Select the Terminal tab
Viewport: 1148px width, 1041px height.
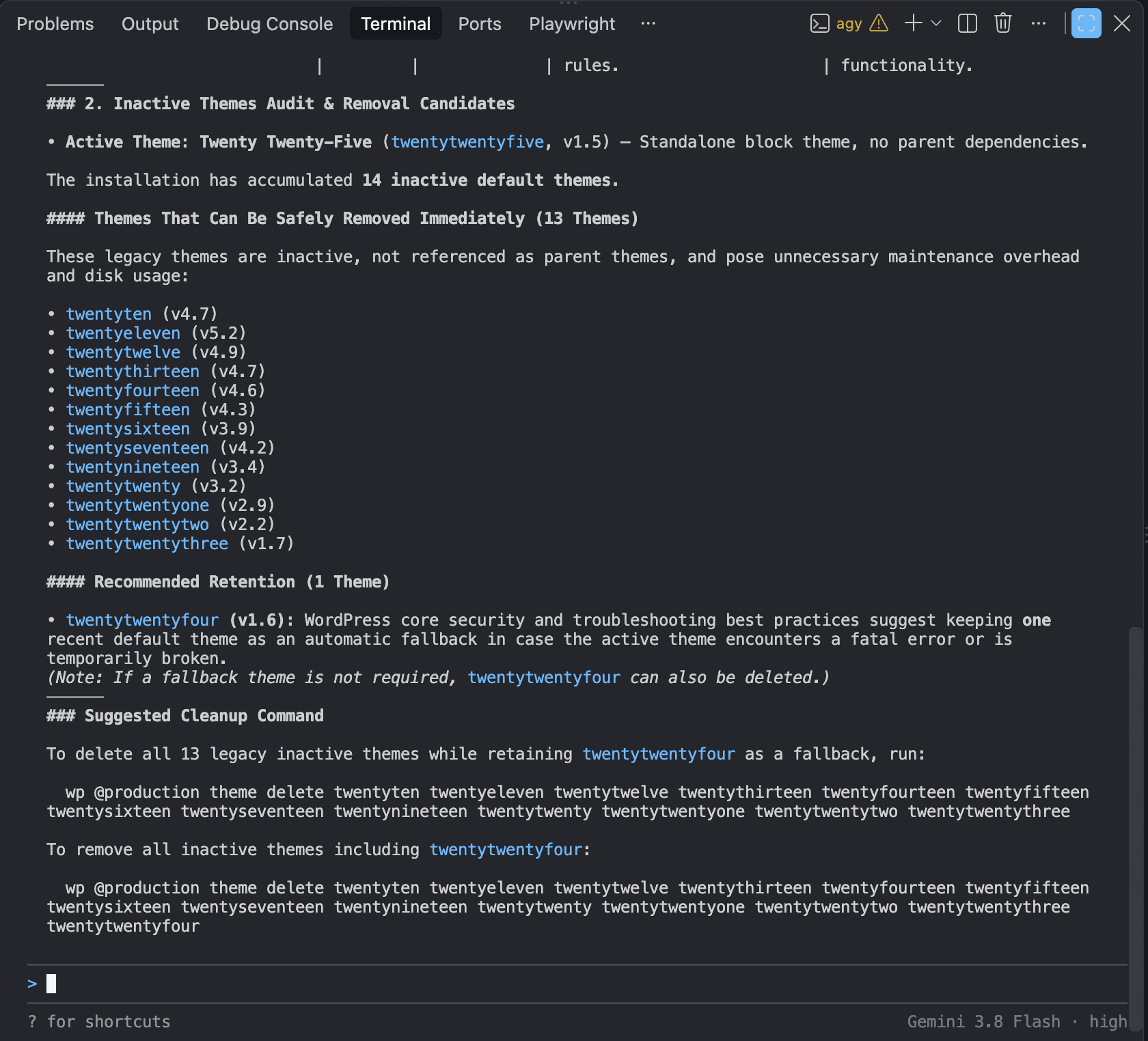396,24
